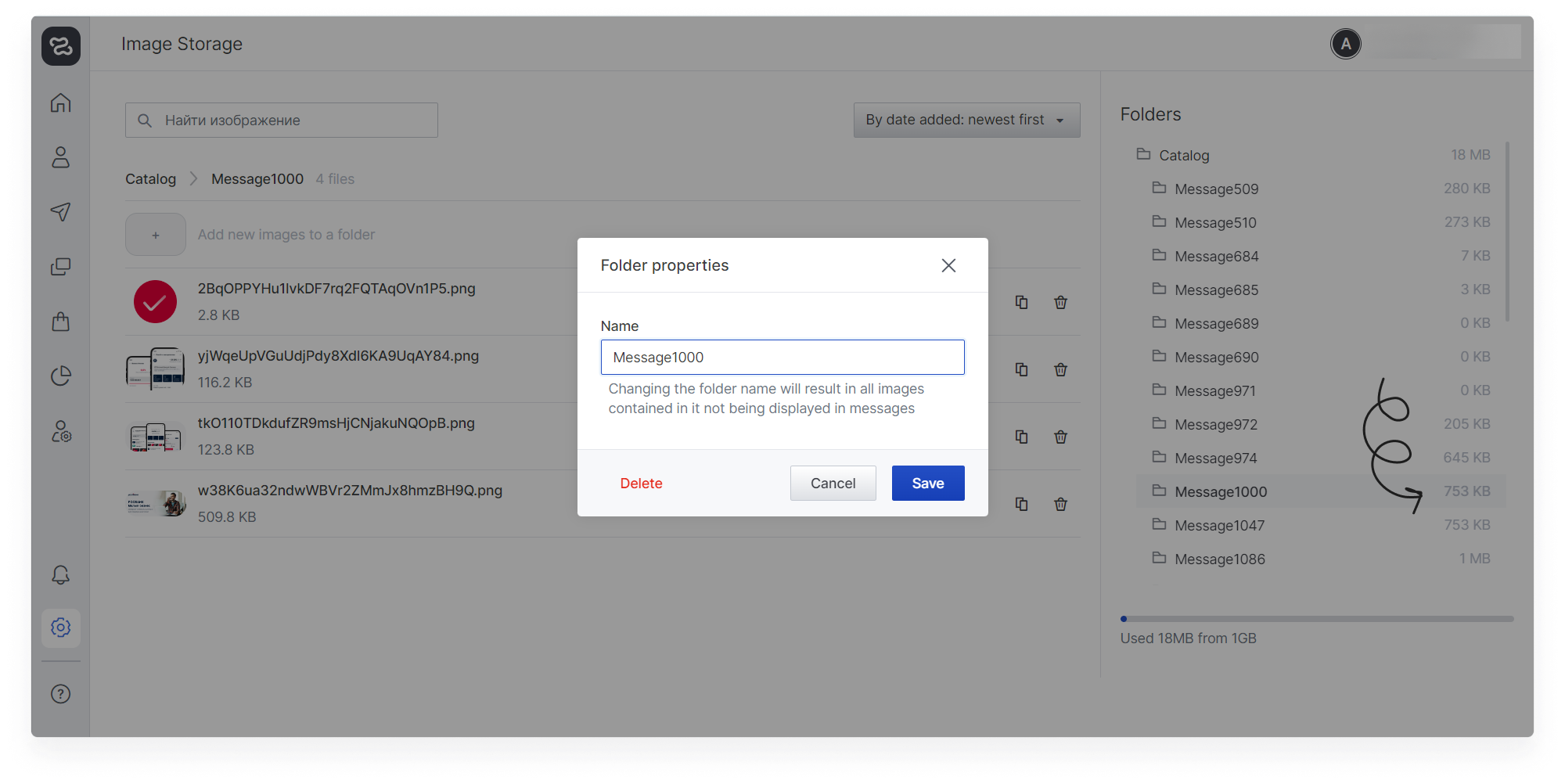Open the settings gear icon
Screen dimensions: 1565x784
pos(61,628)
